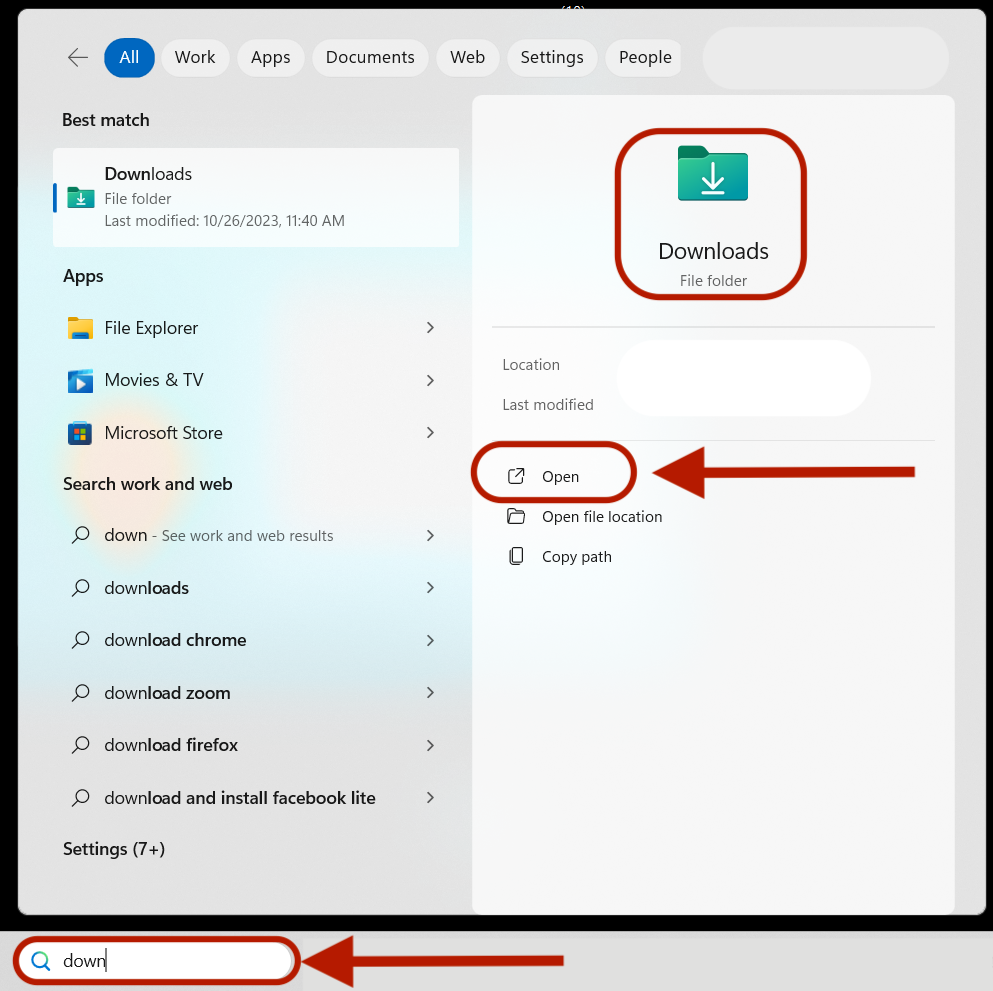Click search icon beside 'facebook lite' suggestion

point(80,798)
